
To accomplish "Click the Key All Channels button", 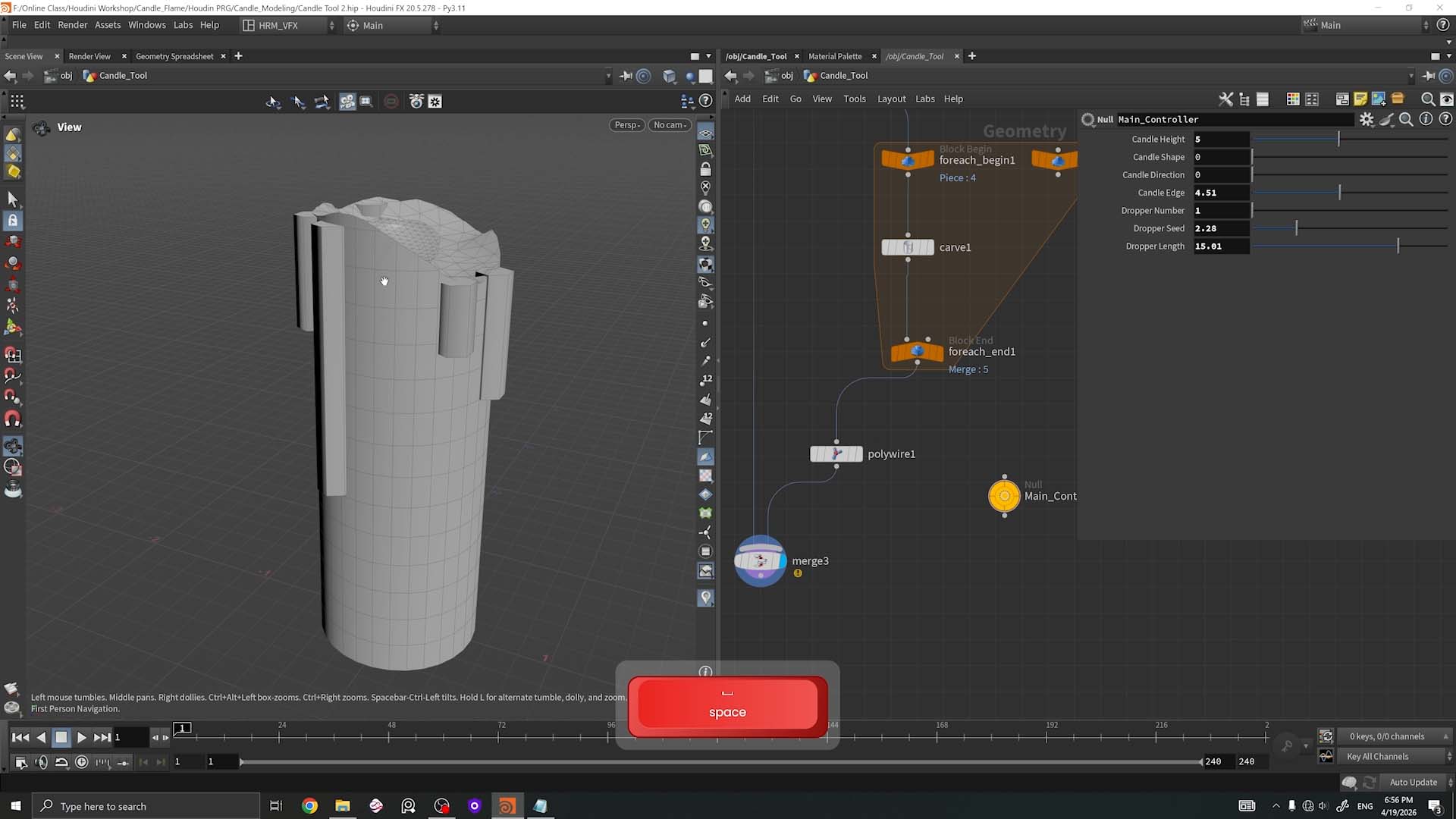I will click(1377, 756).
